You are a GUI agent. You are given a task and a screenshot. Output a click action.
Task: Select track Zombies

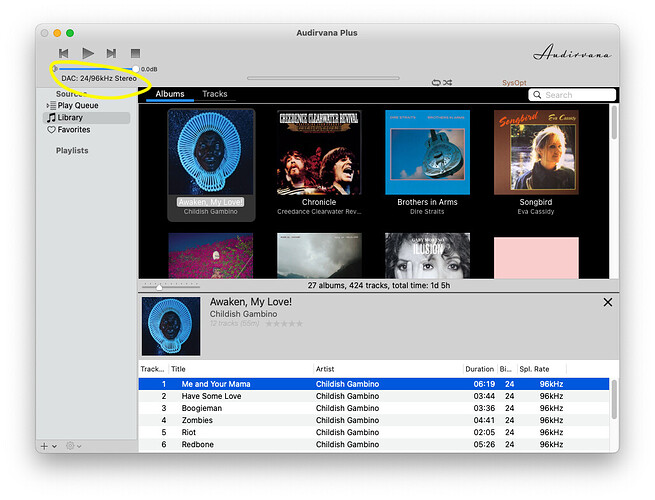click(x=374, y=421)
